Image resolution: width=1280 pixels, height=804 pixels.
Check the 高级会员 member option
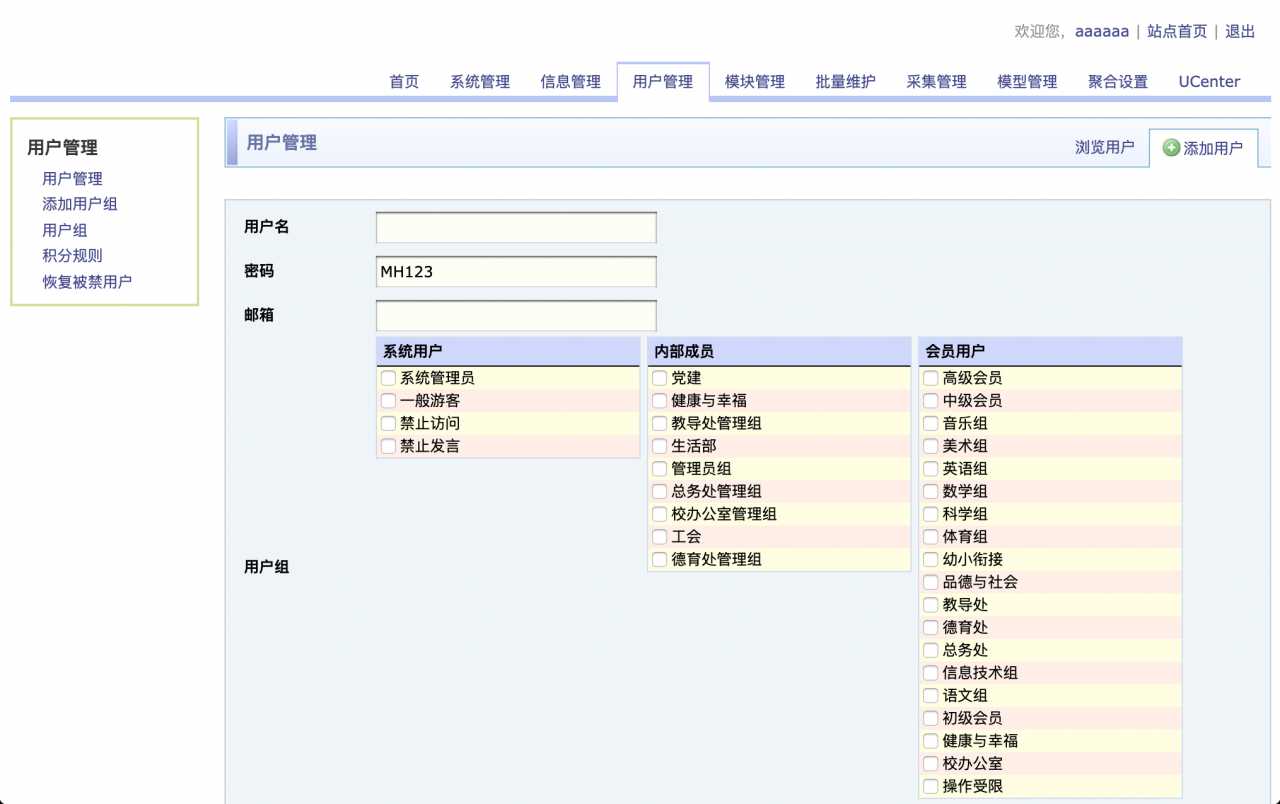(x=930, y=378)
